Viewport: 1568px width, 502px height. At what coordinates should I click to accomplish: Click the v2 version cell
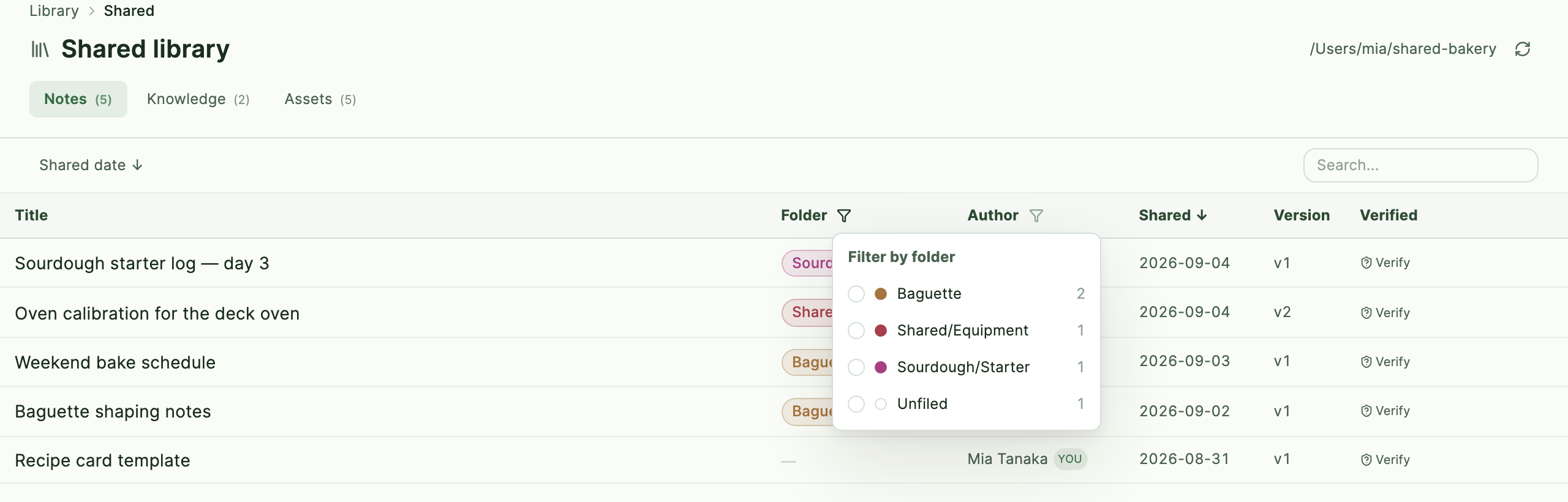[x=1282, y=312]
